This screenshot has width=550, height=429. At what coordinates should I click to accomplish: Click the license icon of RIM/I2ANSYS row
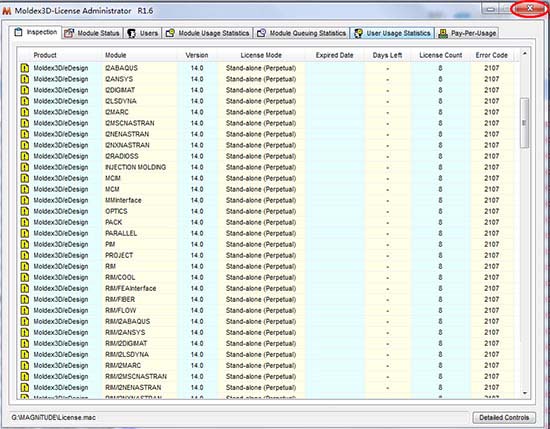pyautogui.click(x=25, y=333)
